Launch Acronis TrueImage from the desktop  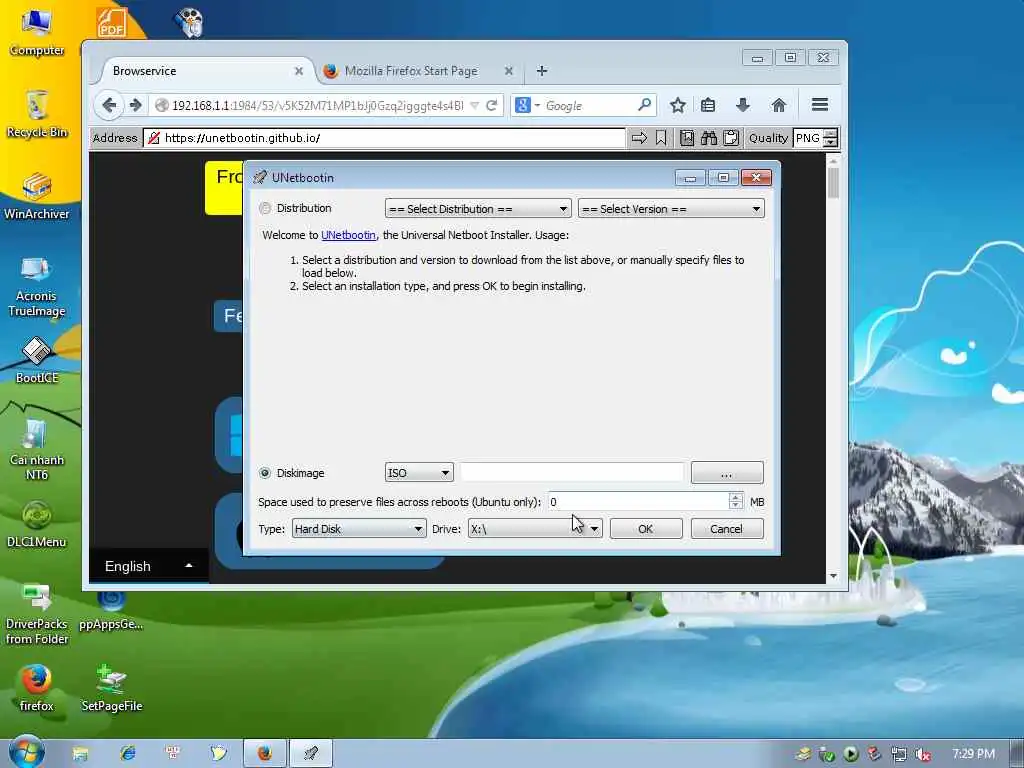(37, 286)
